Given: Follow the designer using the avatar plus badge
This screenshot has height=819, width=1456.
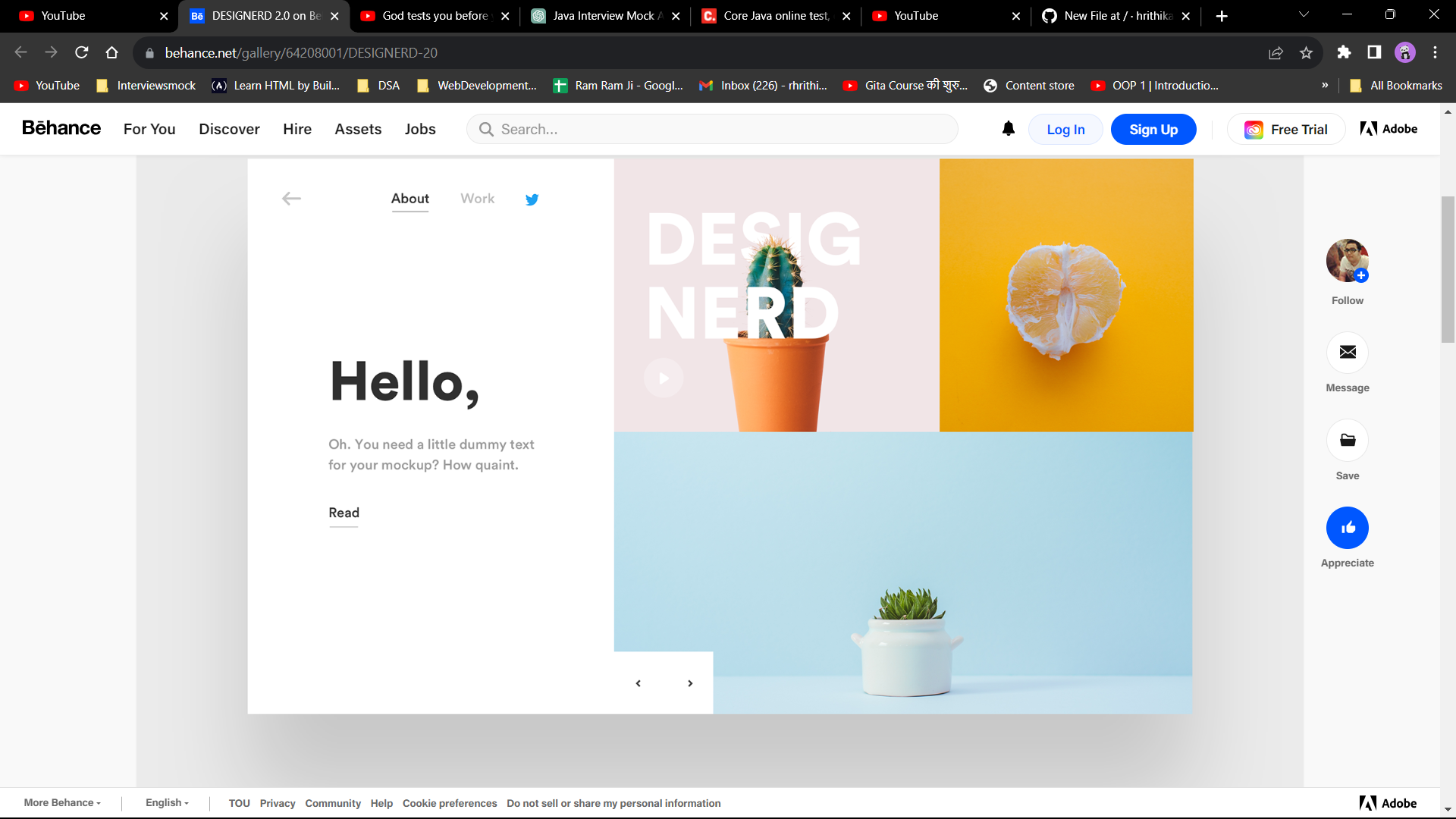Looking at the screenshot, I should [1361, 276].
